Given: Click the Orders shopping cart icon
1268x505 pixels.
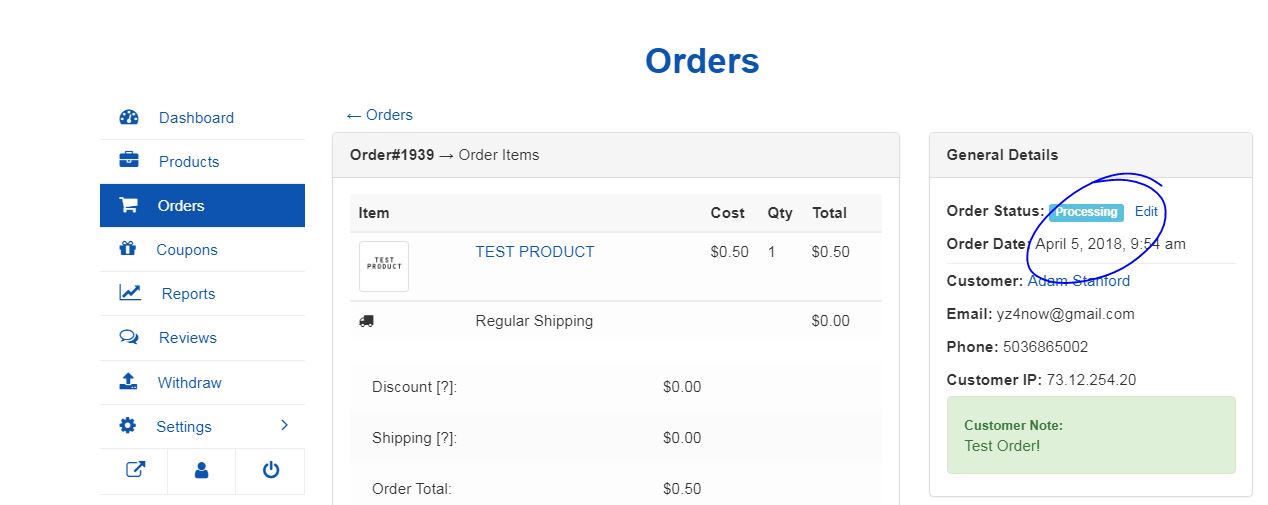Looking at the screenshot, I should click(129, 205).
